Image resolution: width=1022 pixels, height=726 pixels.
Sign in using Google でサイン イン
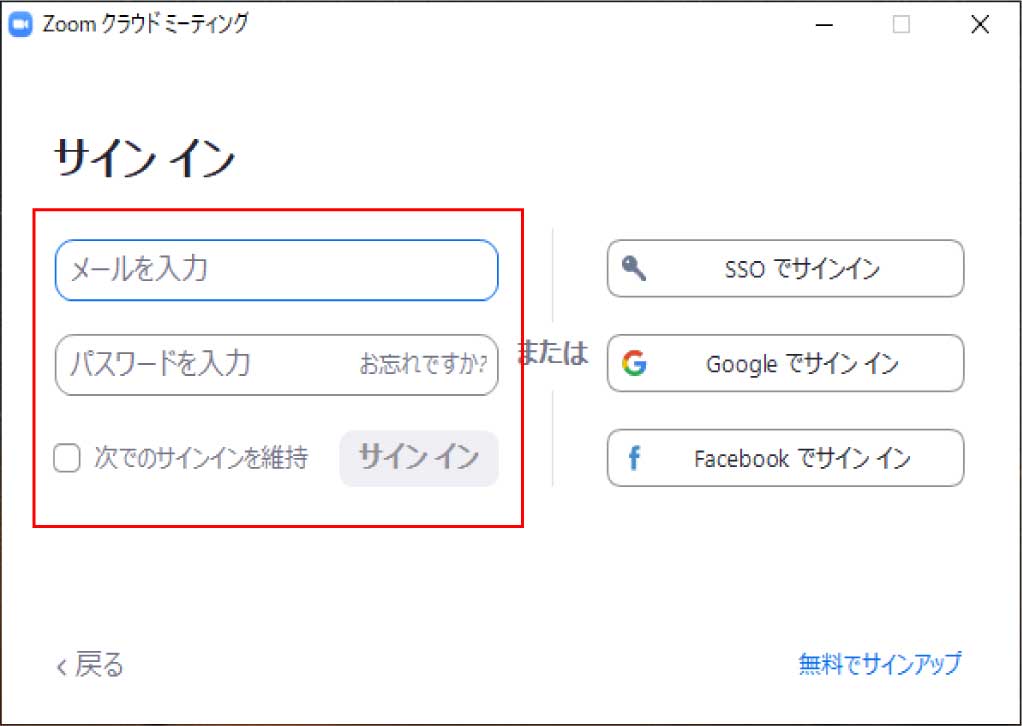(x=785, y=363)
